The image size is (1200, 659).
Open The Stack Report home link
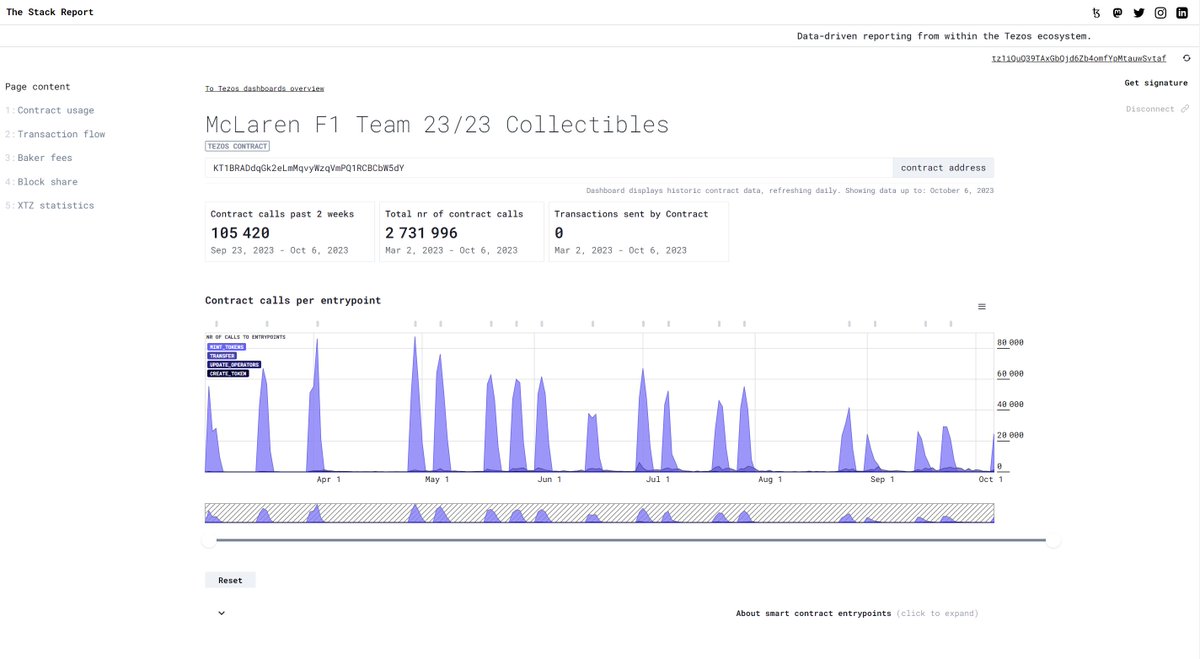[50, 12]
